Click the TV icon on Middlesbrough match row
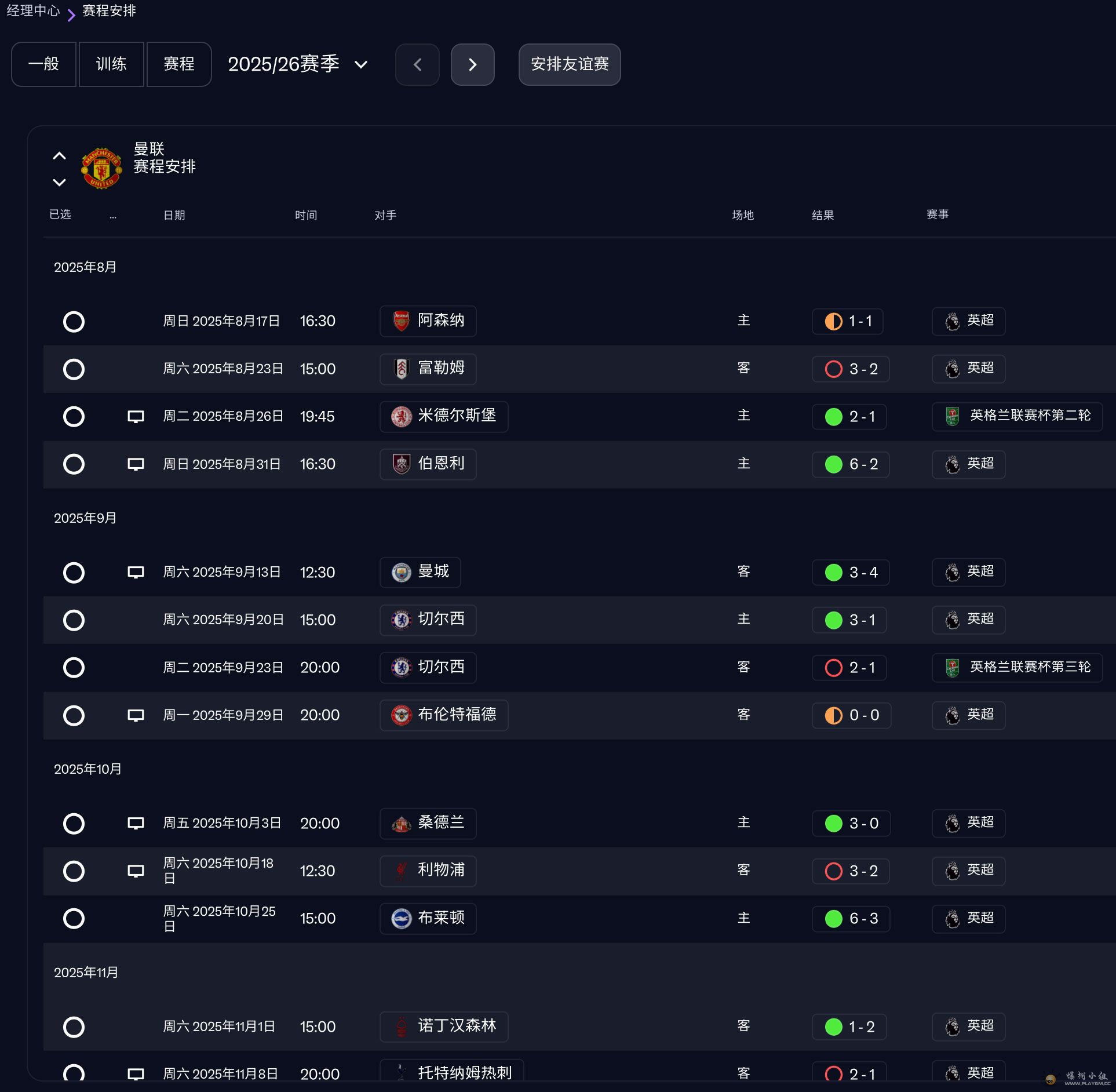1116x1092 pixels. [x=136, y=417]
